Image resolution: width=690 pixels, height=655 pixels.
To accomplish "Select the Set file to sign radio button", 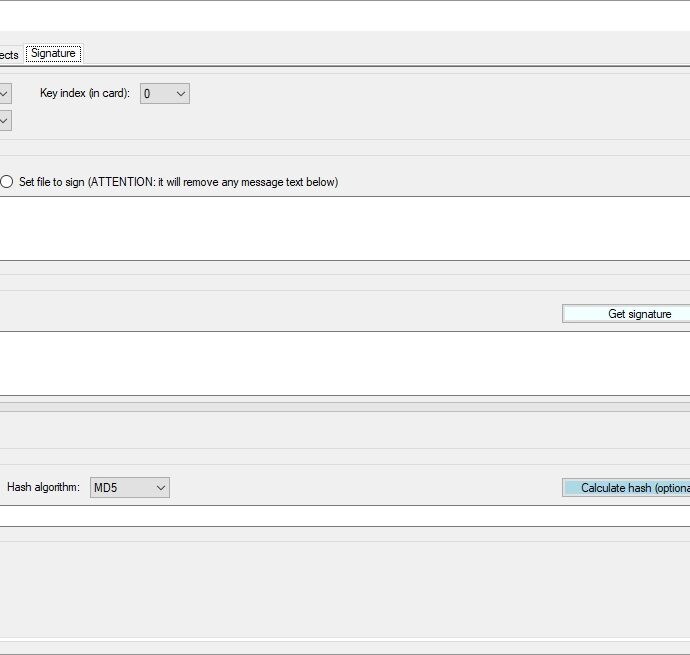I will tap(7, 182).
